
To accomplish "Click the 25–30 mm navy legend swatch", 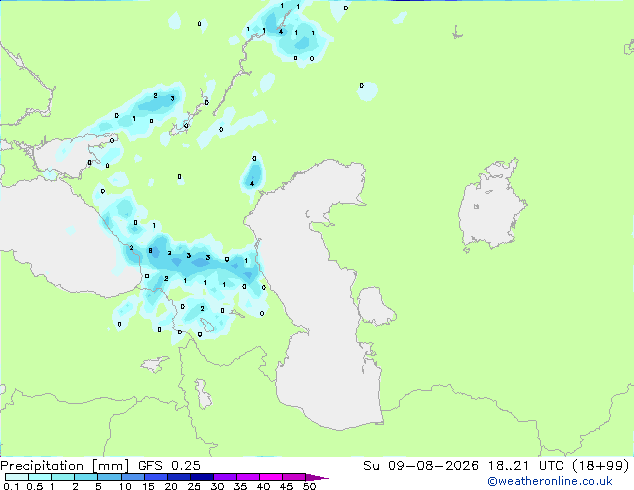I will click(x=202, y=477).
